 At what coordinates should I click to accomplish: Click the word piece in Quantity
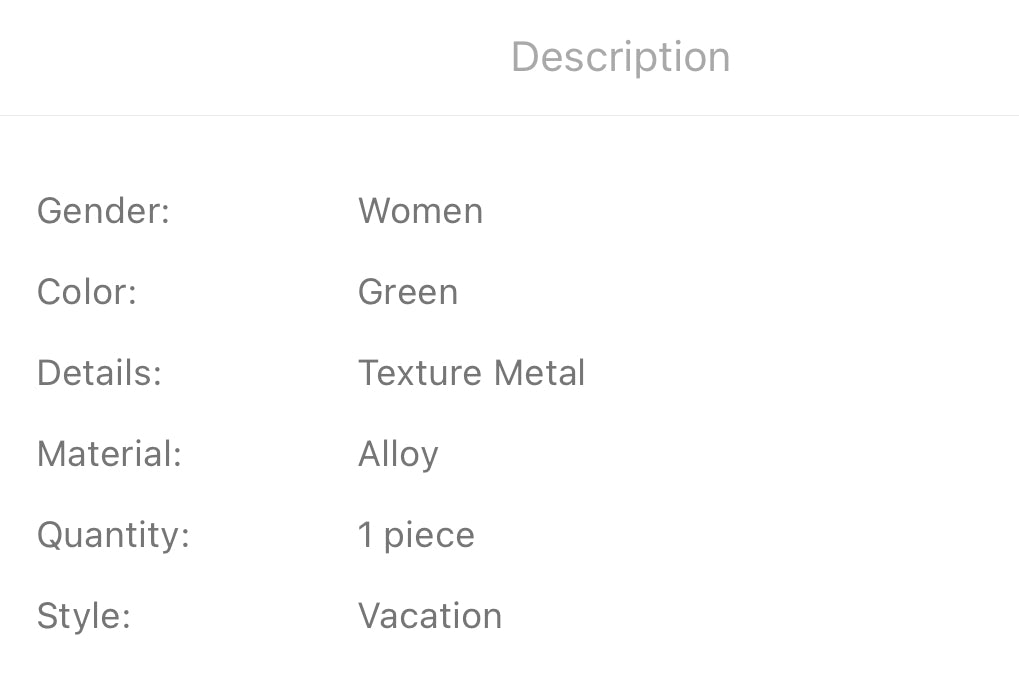pyautogui.click(x=429, y=536)
